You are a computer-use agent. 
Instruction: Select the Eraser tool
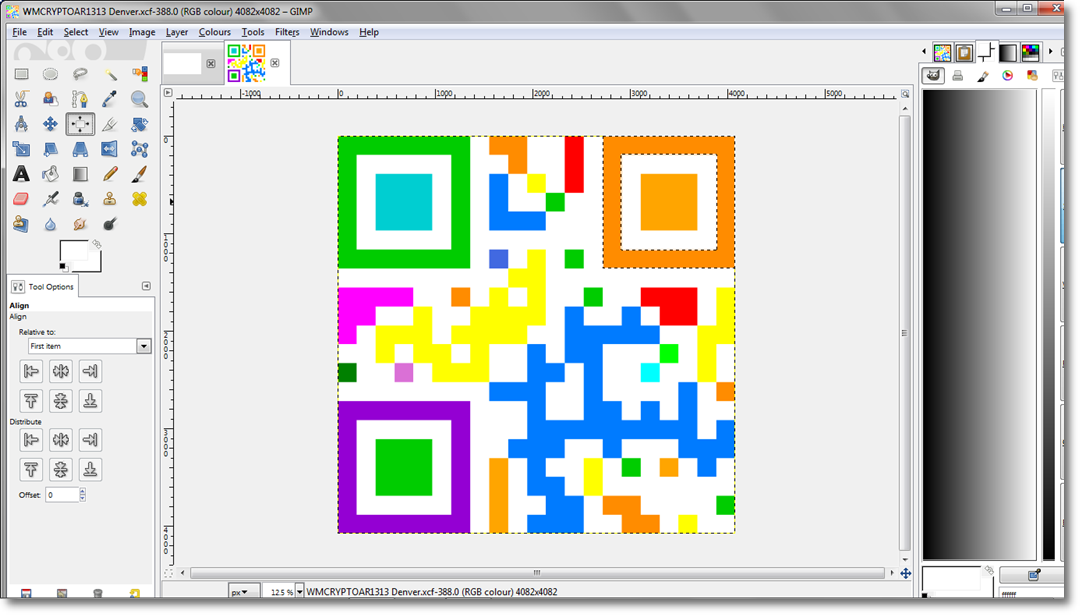click(x=21, y=199)
